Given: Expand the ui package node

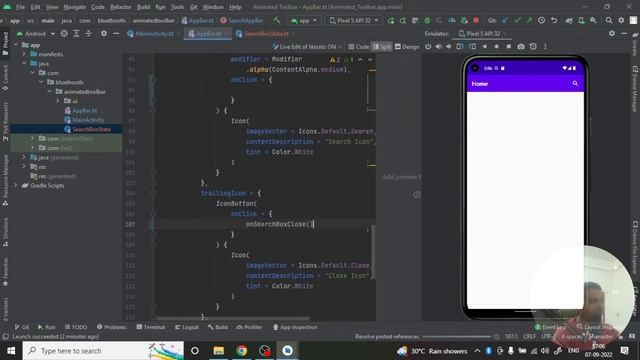Looking at the screenshot, I should tap(58, 101).
